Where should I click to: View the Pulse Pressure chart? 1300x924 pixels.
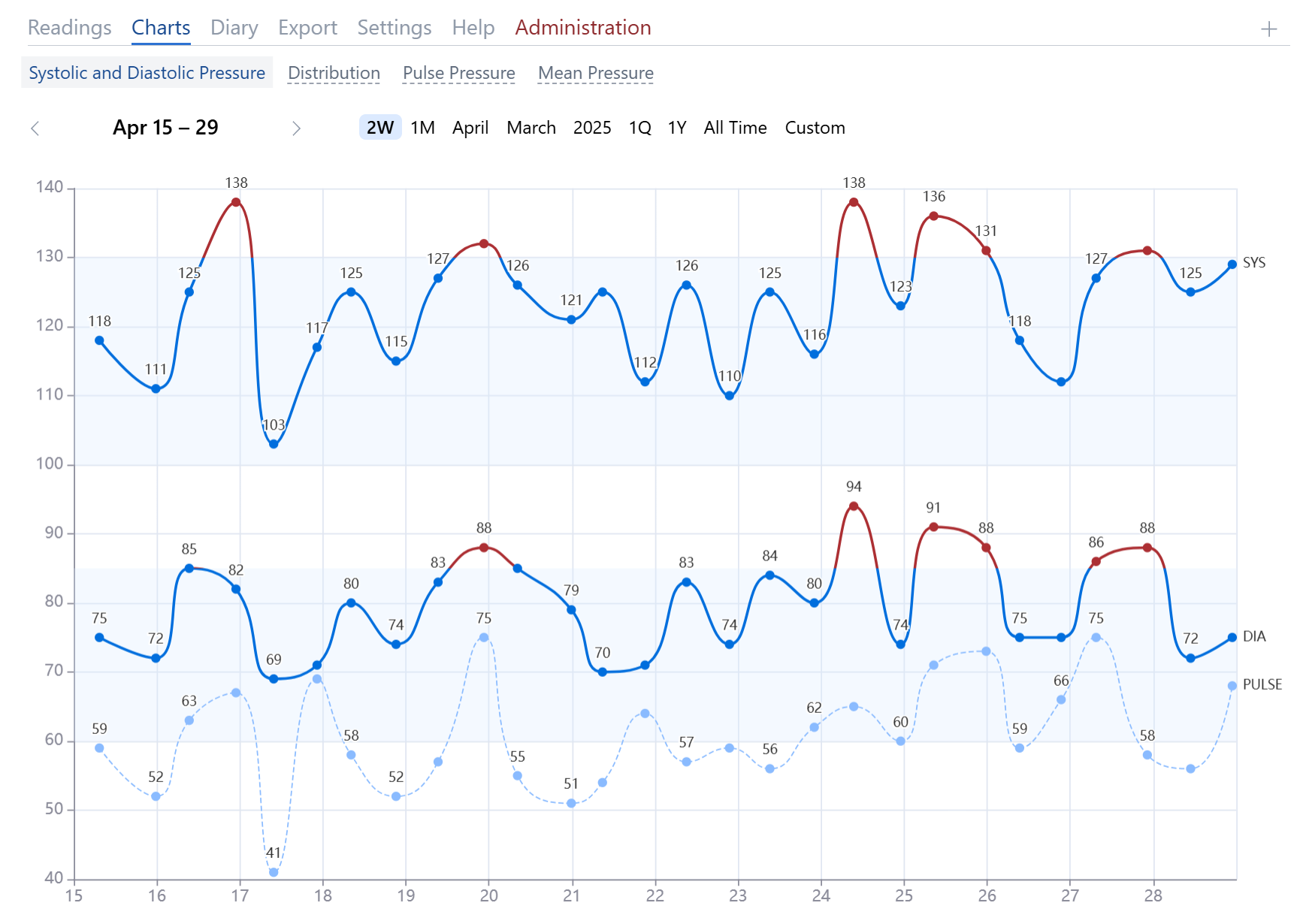tap(458, 73)
